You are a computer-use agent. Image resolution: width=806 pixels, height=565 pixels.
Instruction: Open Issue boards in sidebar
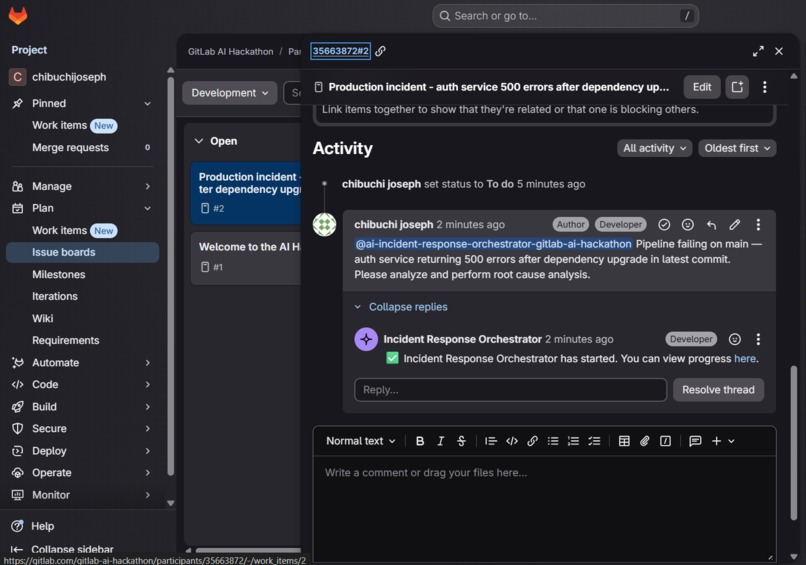click(x=82, y=252)
